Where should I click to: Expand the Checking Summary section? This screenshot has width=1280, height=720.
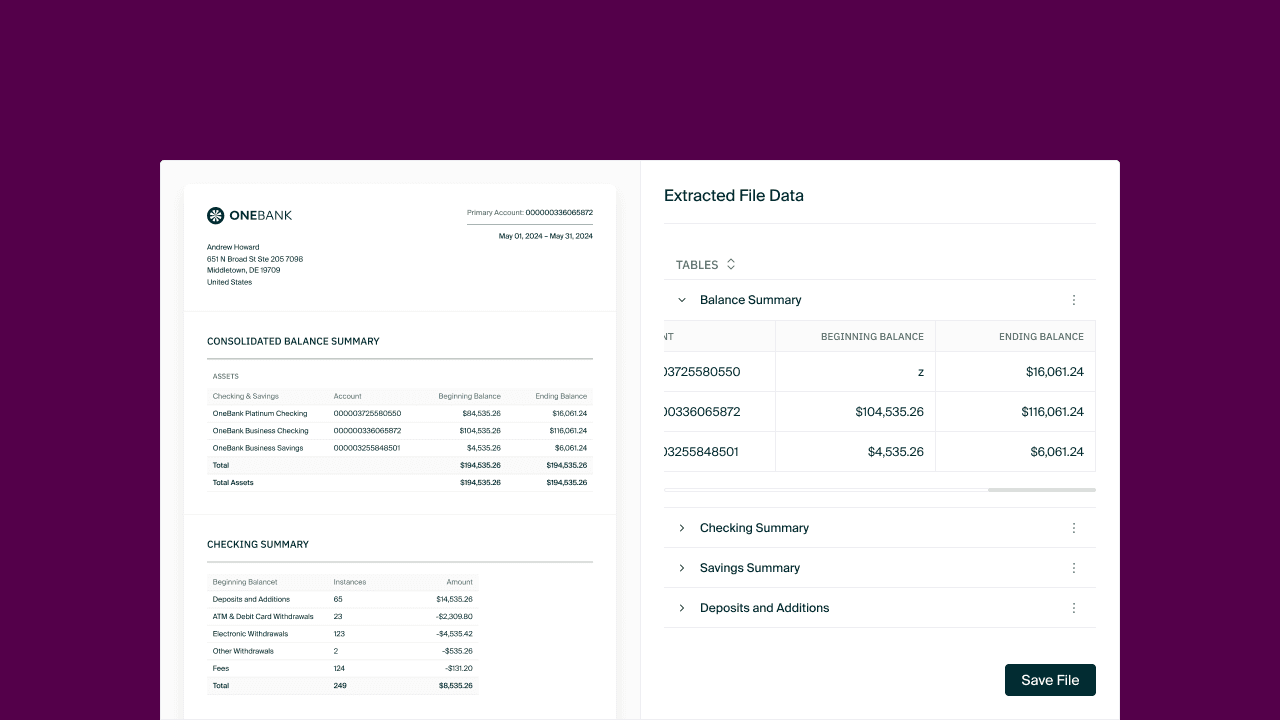pyautogui.click(x=681, y=527)
